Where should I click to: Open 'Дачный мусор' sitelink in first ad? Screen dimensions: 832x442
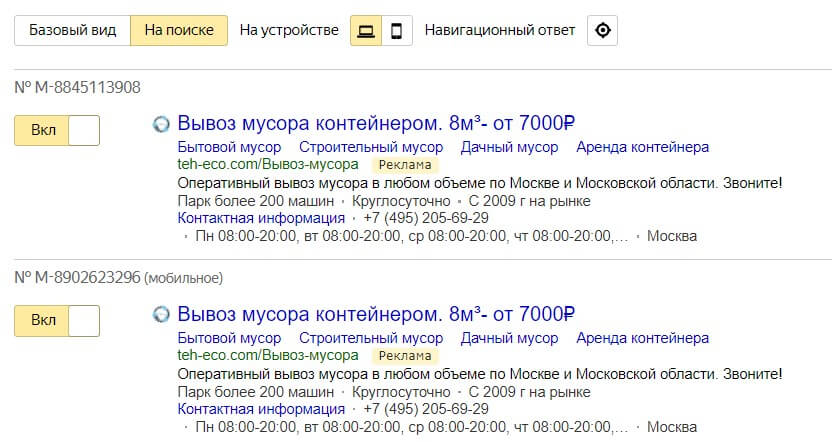(509, 147)
